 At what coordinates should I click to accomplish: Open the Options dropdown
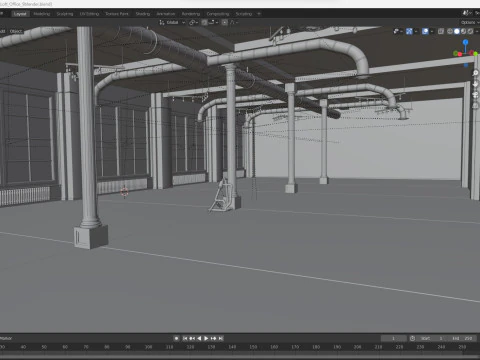click(470, 22)
